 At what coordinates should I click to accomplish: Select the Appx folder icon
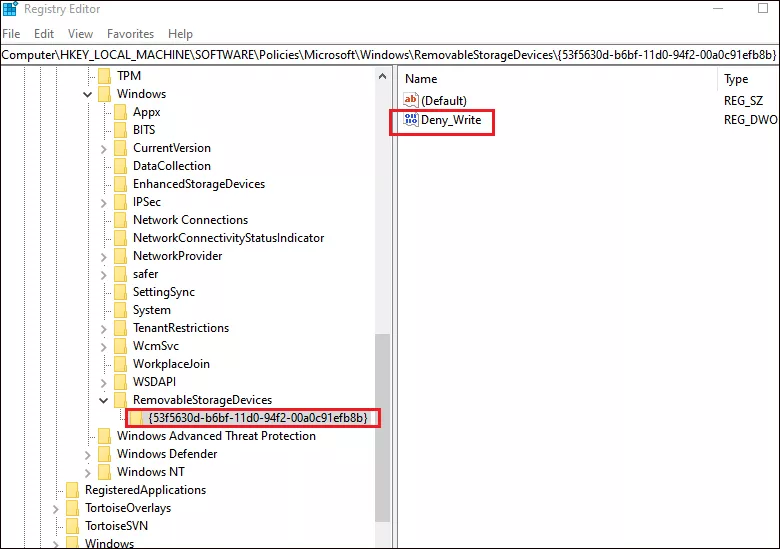click(x=120, y=112)
